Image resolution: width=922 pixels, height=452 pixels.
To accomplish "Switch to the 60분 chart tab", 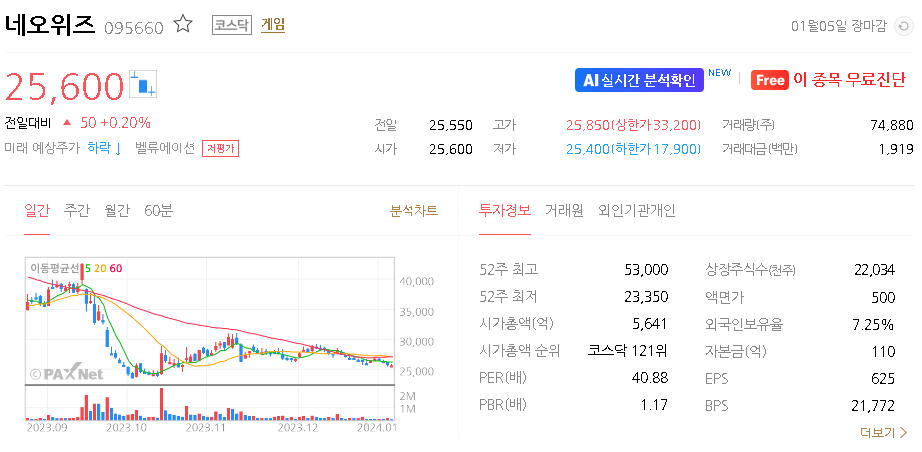I will [159, 210].
